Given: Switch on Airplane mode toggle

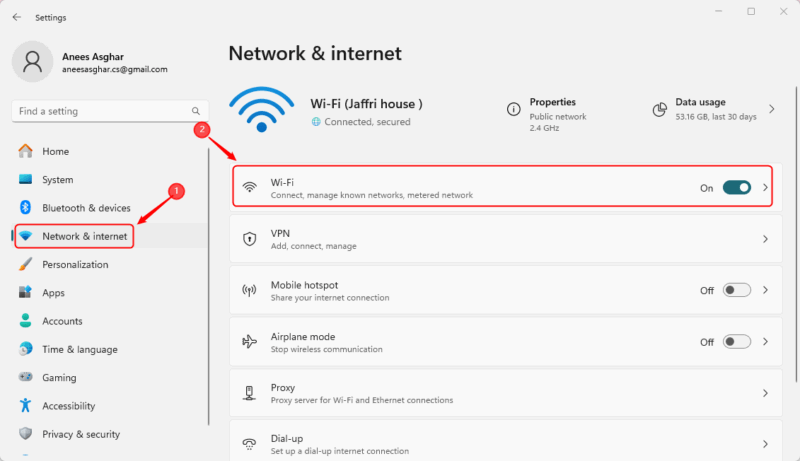Looking at the screenshot, I should [737, 342].
